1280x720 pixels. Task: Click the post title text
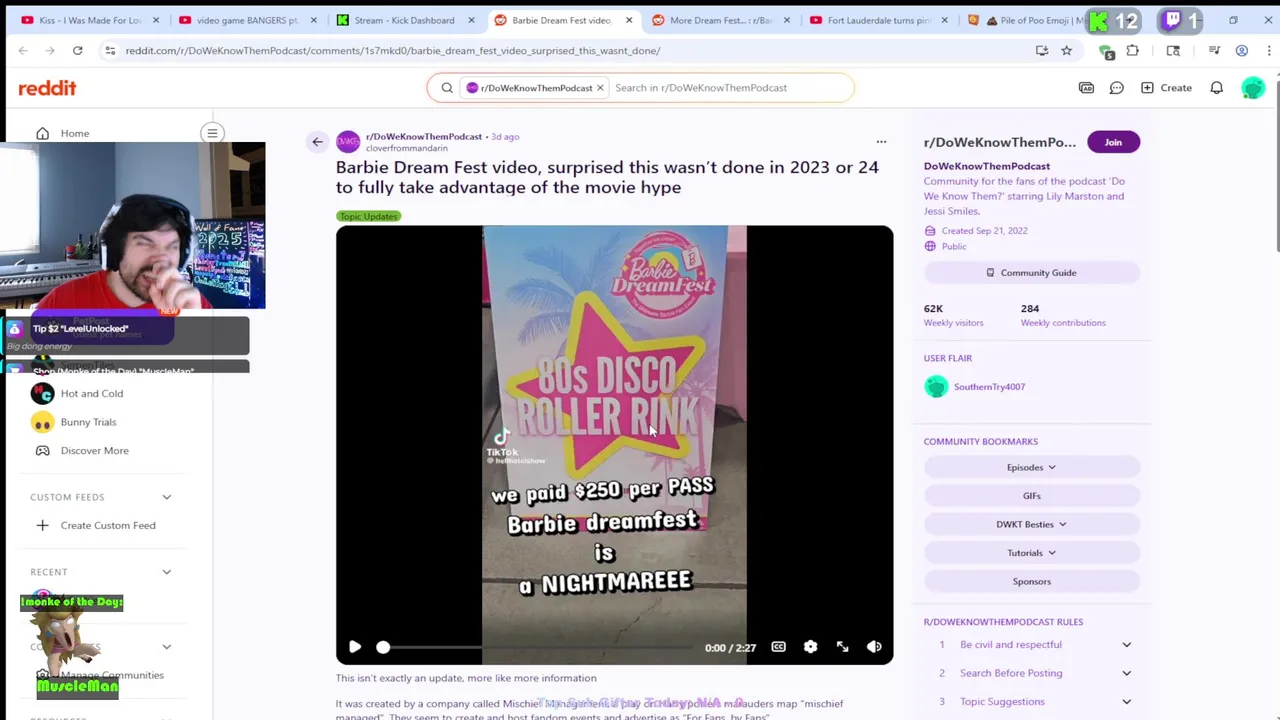[607, 177]
